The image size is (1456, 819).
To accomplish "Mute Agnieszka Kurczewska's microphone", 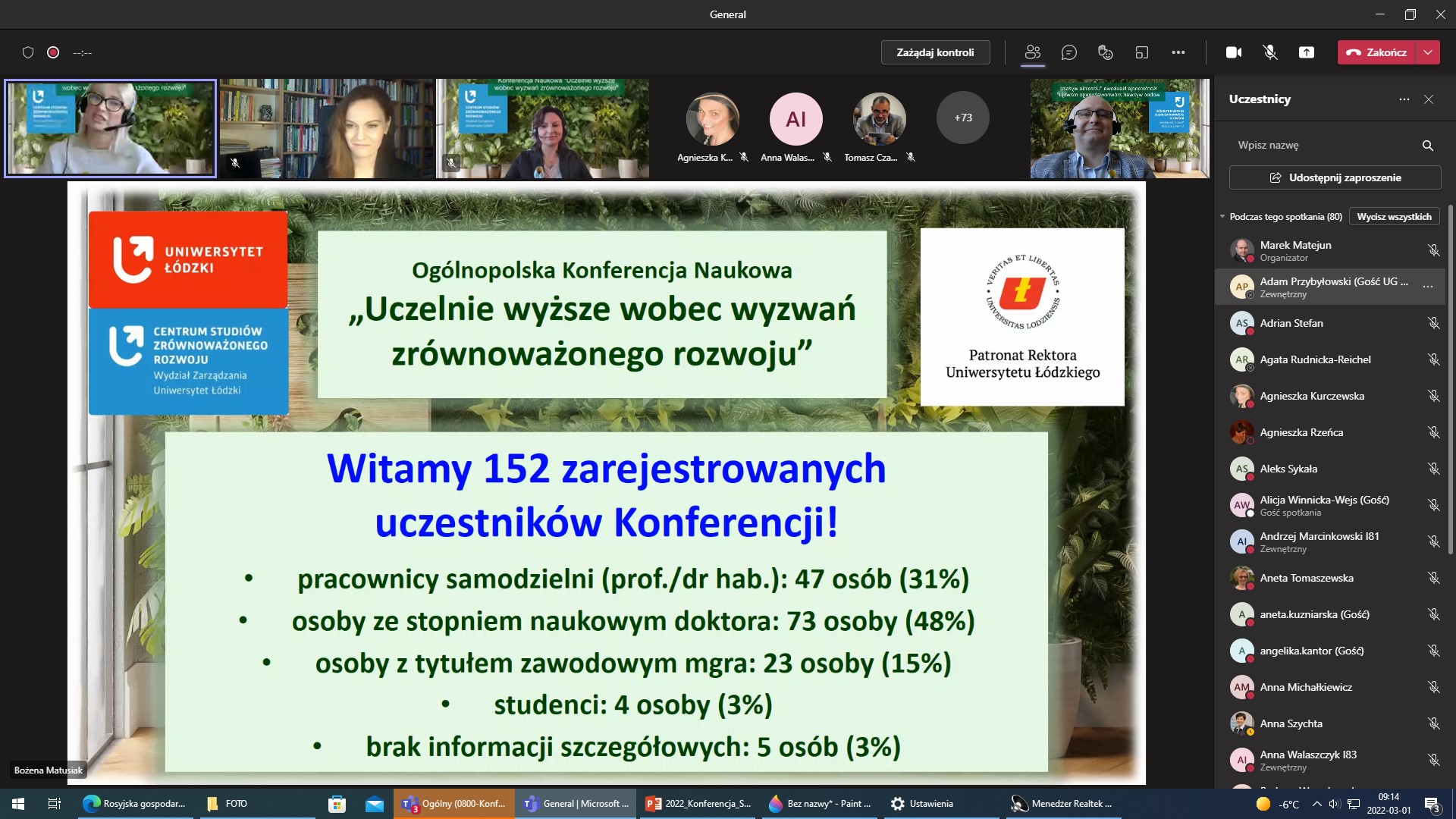I will pyautogui.click(x=1434, y=395).
